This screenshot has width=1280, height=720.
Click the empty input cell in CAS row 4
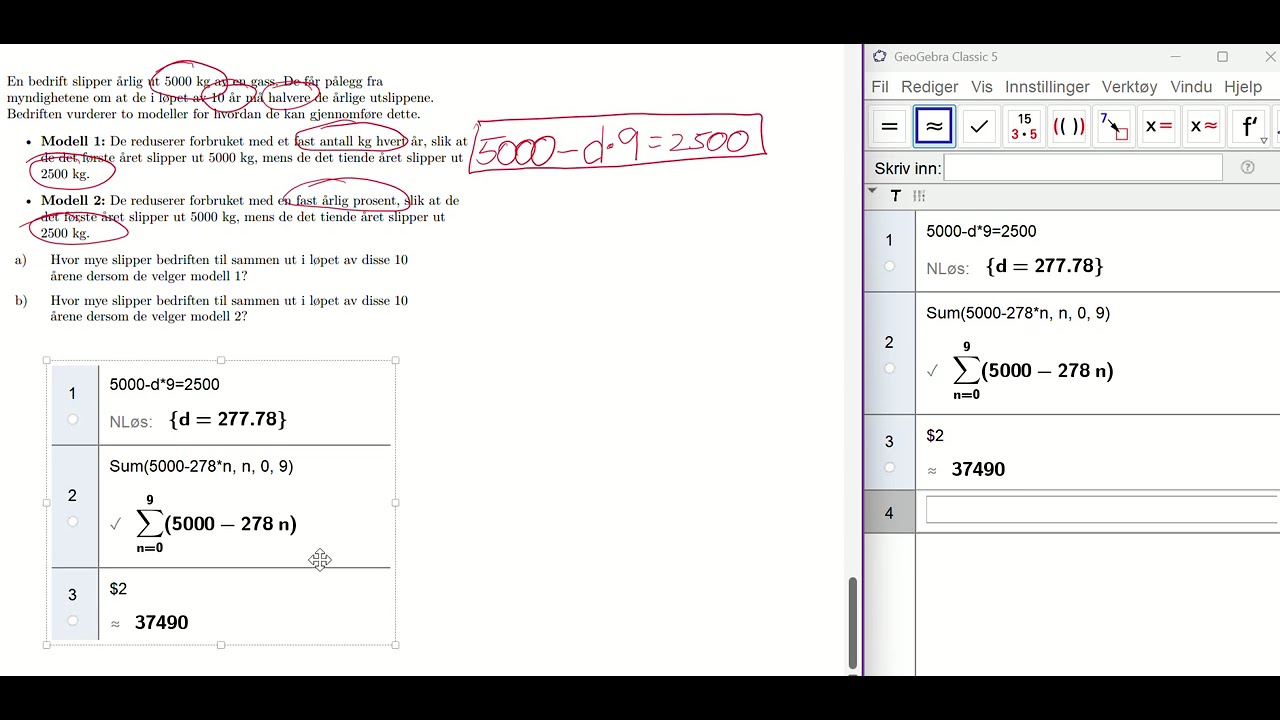point(1102,510)
